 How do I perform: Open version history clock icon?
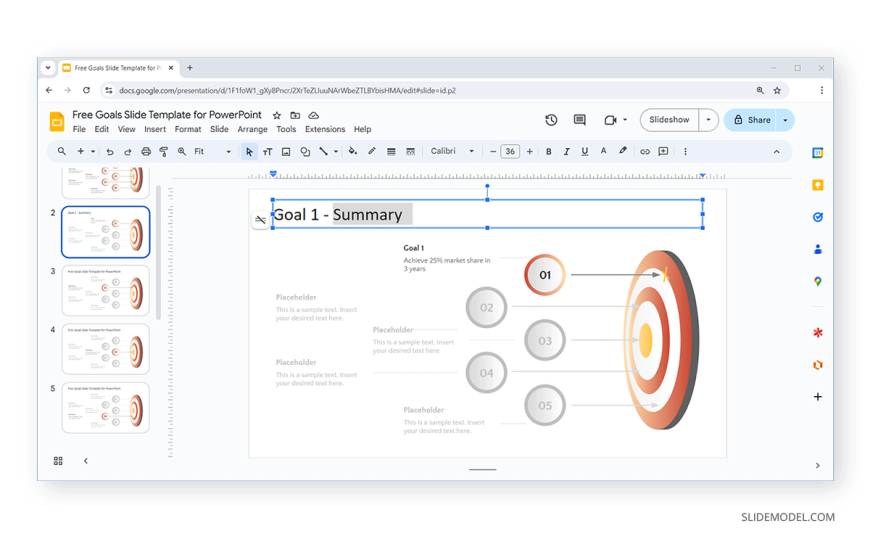(551, 120)
